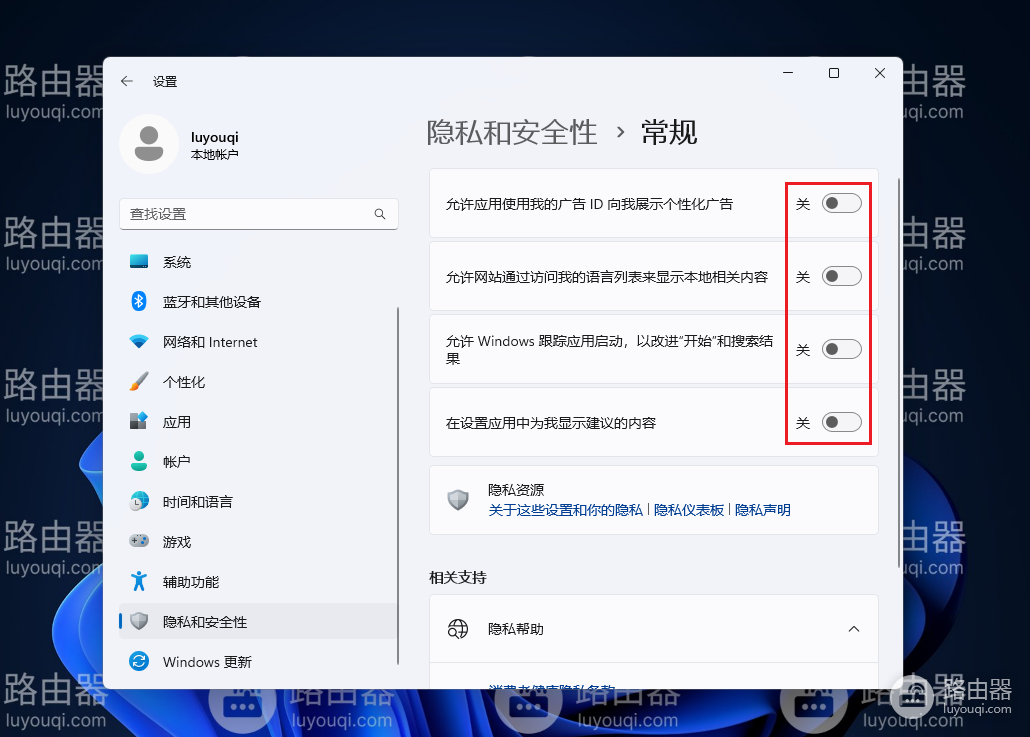Toggle suggested content in Settings app switch
Screen dimensions: 1030x737
pos(841,422)
